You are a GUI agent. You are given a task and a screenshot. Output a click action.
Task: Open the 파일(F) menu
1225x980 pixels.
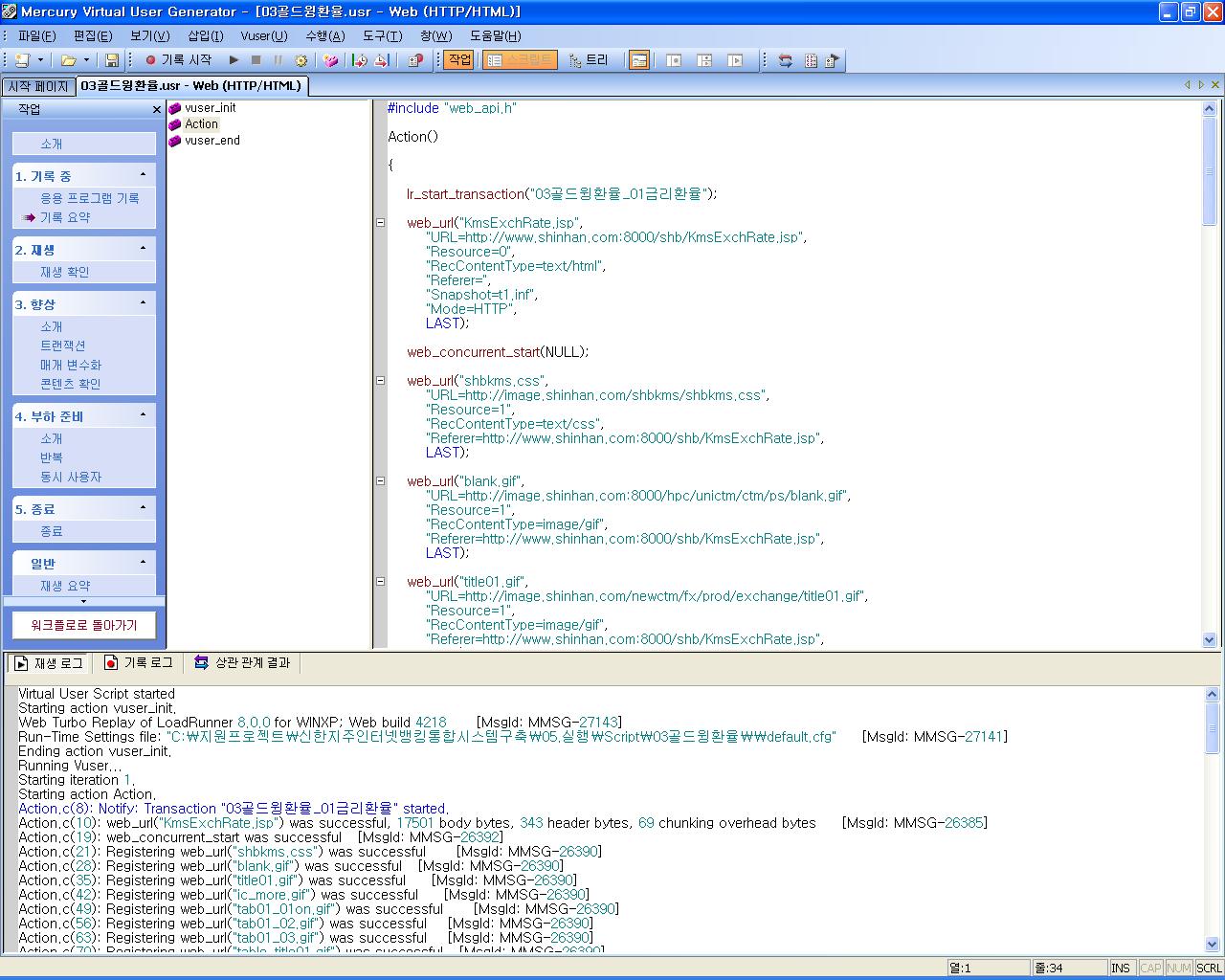[36, 35]
